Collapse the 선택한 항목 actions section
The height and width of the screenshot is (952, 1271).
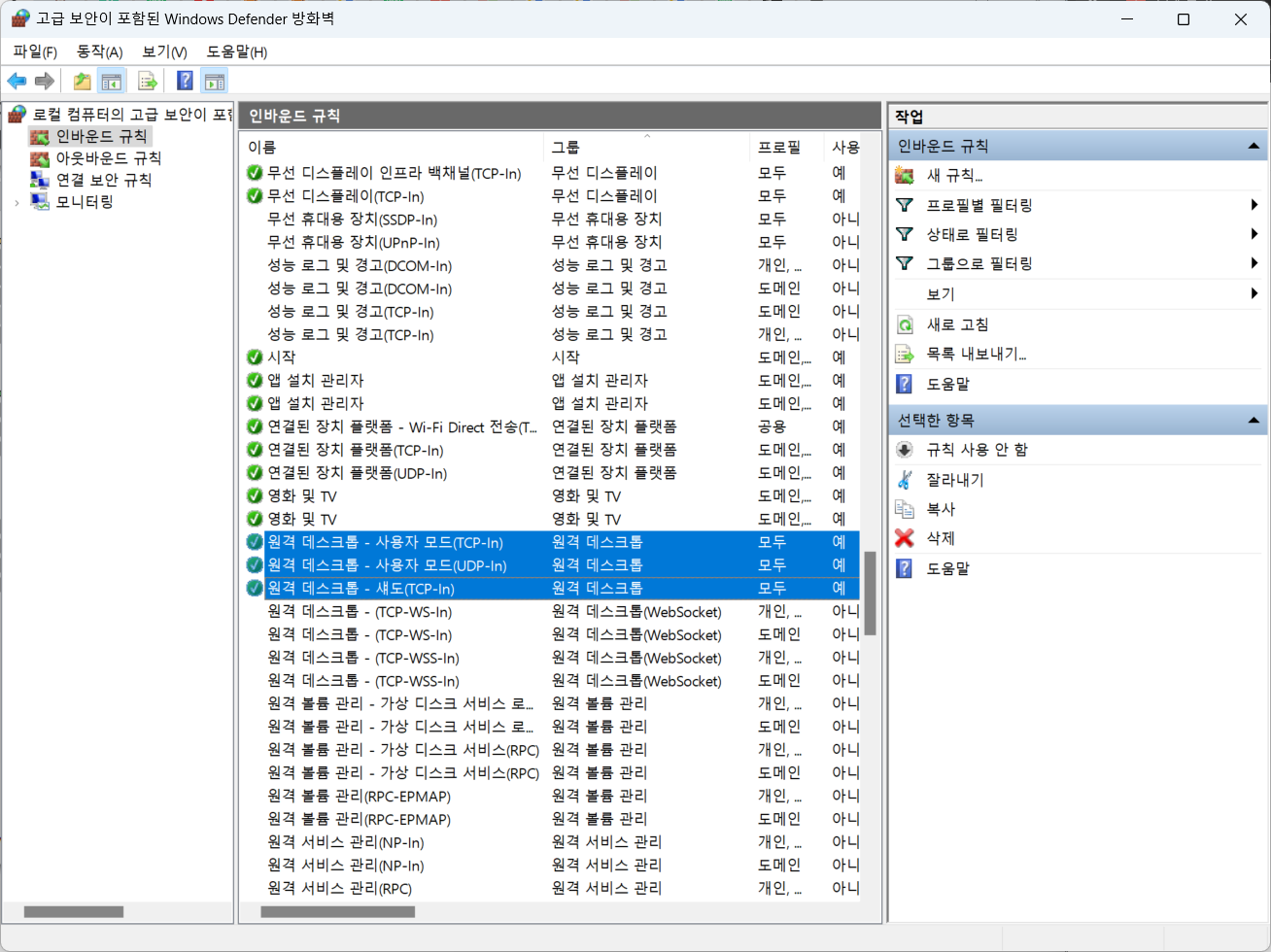pos(1254,421)
